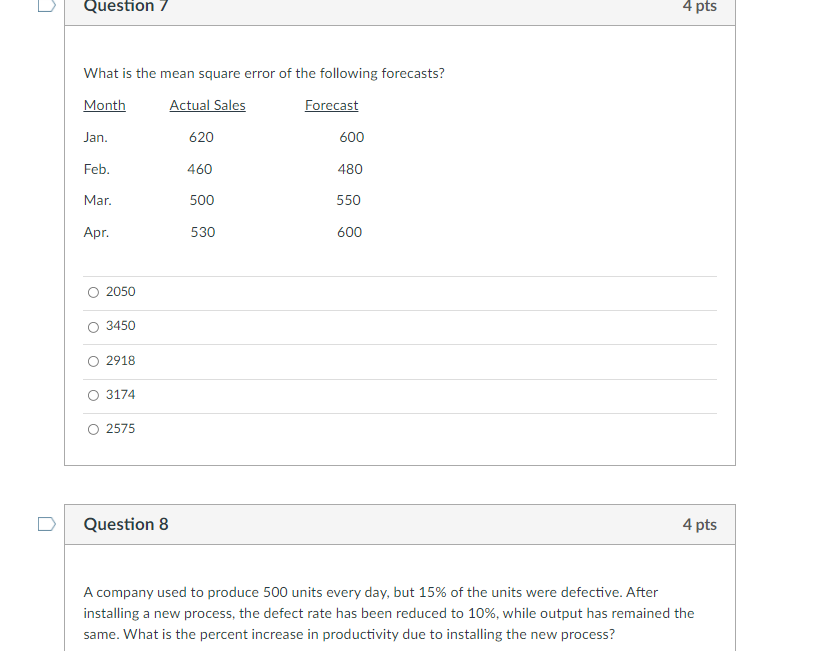Click the Question 7 heading
The image size is (821, 651).
point(126,6)
